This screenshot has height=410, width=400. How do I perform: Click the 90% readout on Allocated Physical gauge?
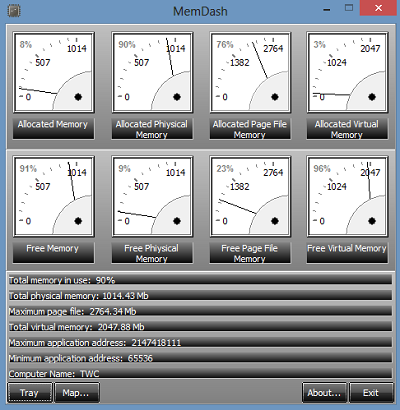pos(127,45)
